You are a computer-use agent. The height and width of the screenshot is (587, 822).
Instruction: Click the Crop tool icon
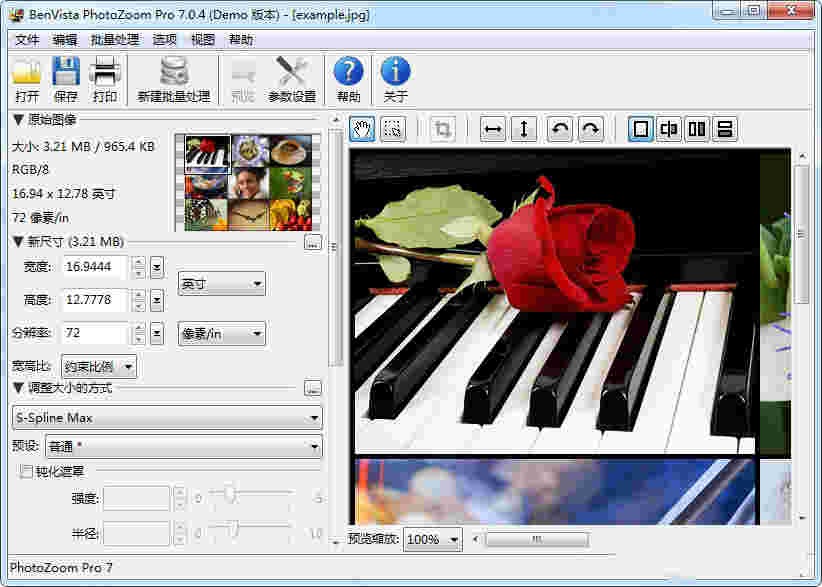[x=442, y=129]
